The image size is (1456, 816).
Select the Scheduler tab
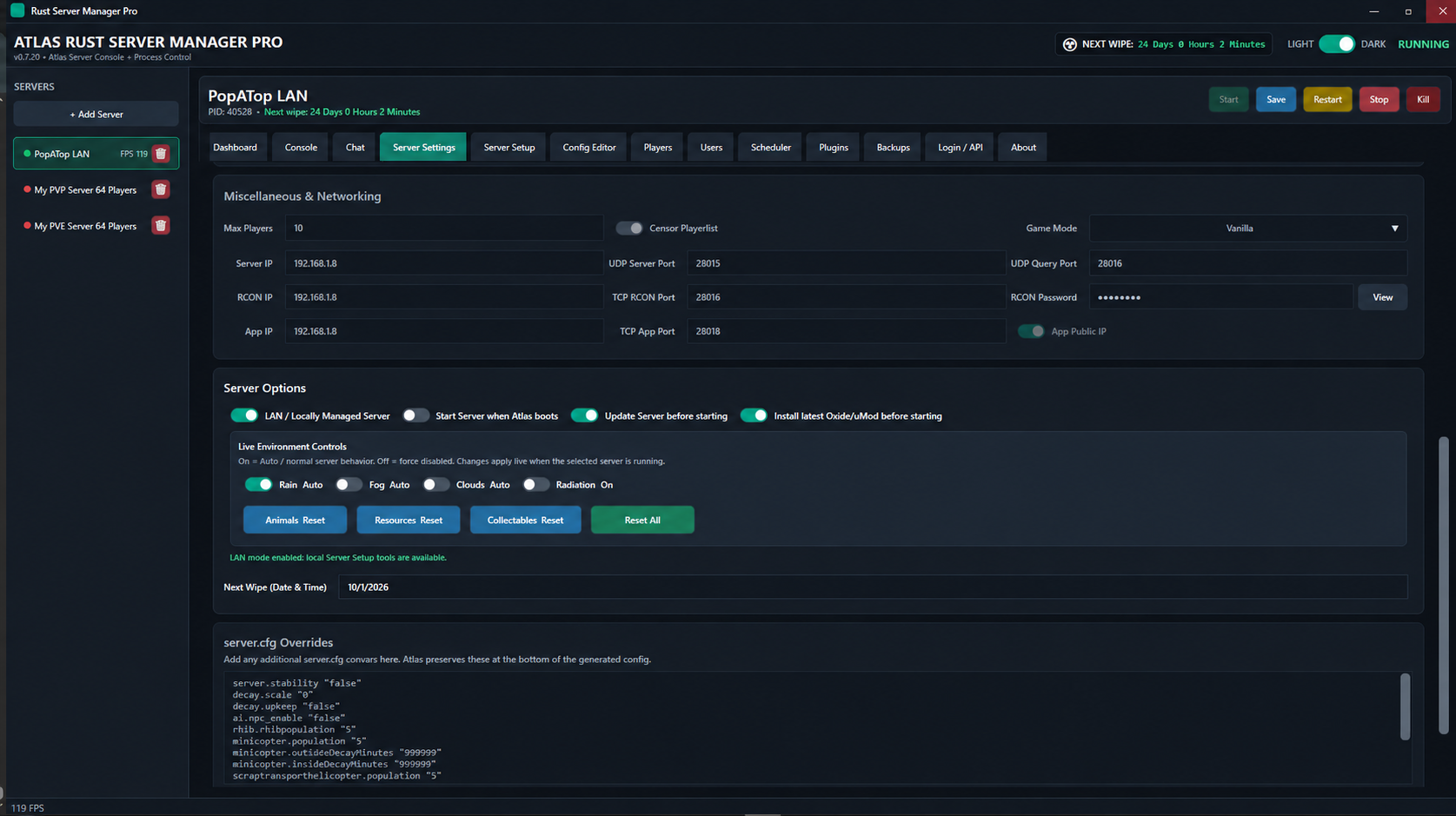[x=771, y=148]
